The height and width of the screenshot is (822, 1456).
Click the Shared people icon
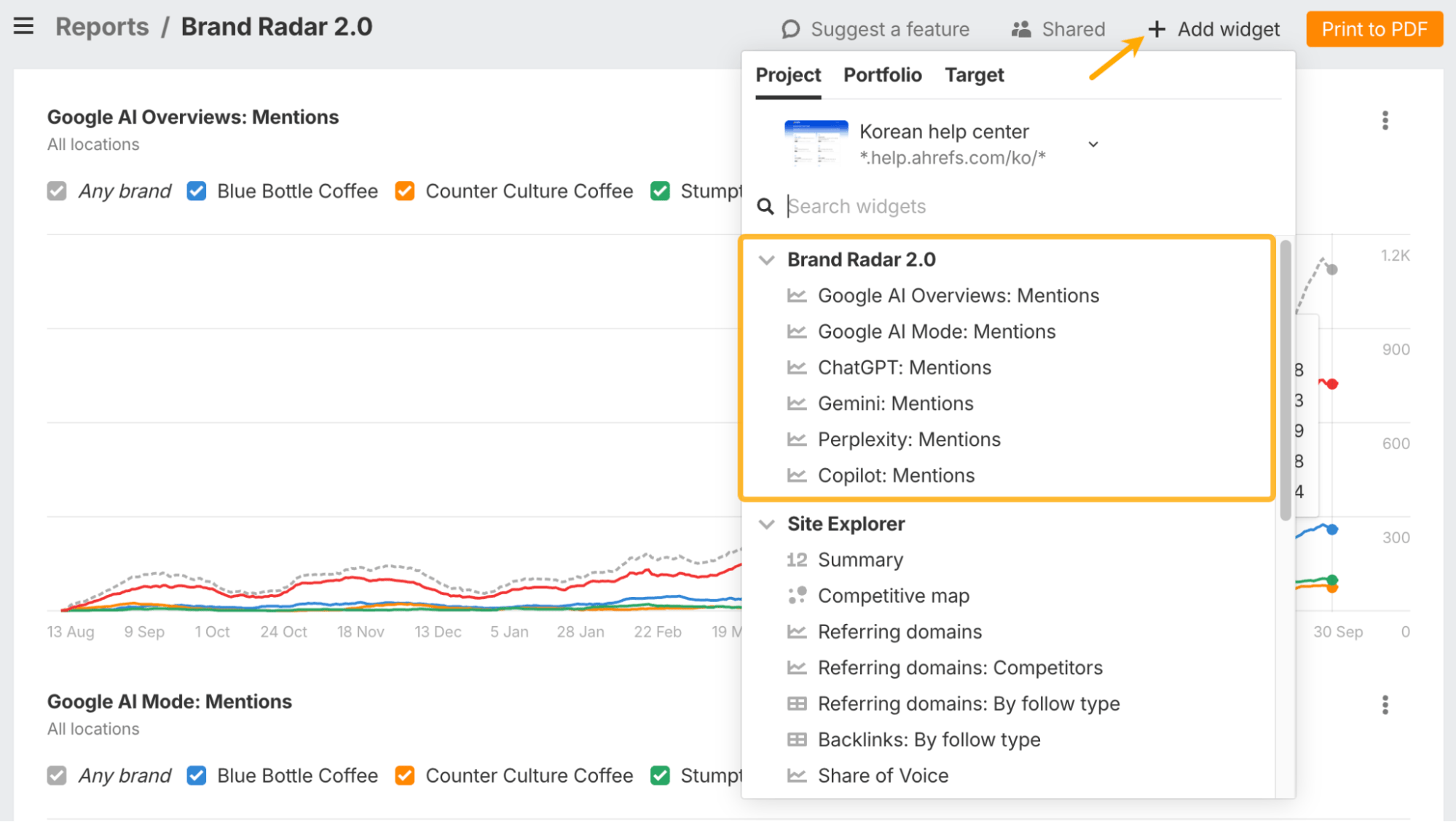coord(1021,29)
